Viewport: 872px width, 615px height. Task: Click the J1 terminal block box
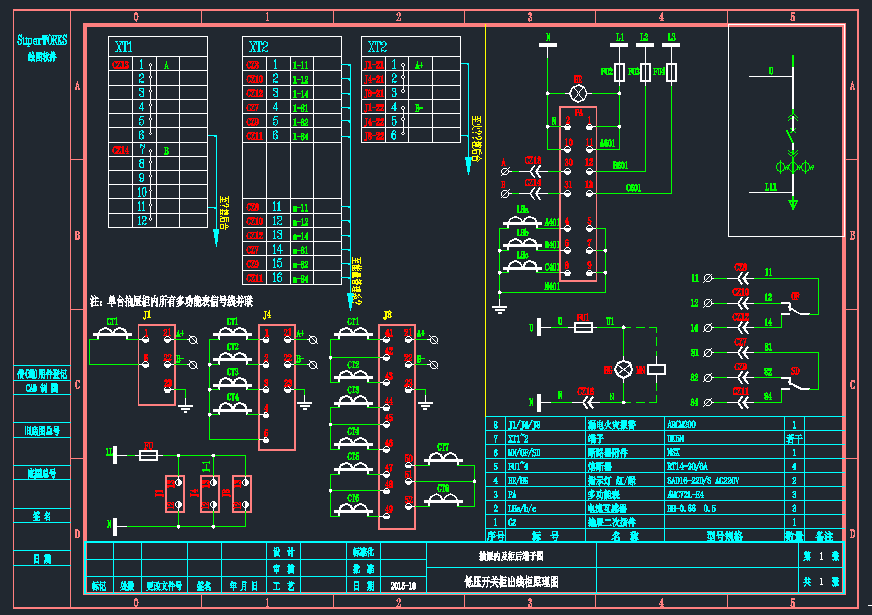[157, 365]
